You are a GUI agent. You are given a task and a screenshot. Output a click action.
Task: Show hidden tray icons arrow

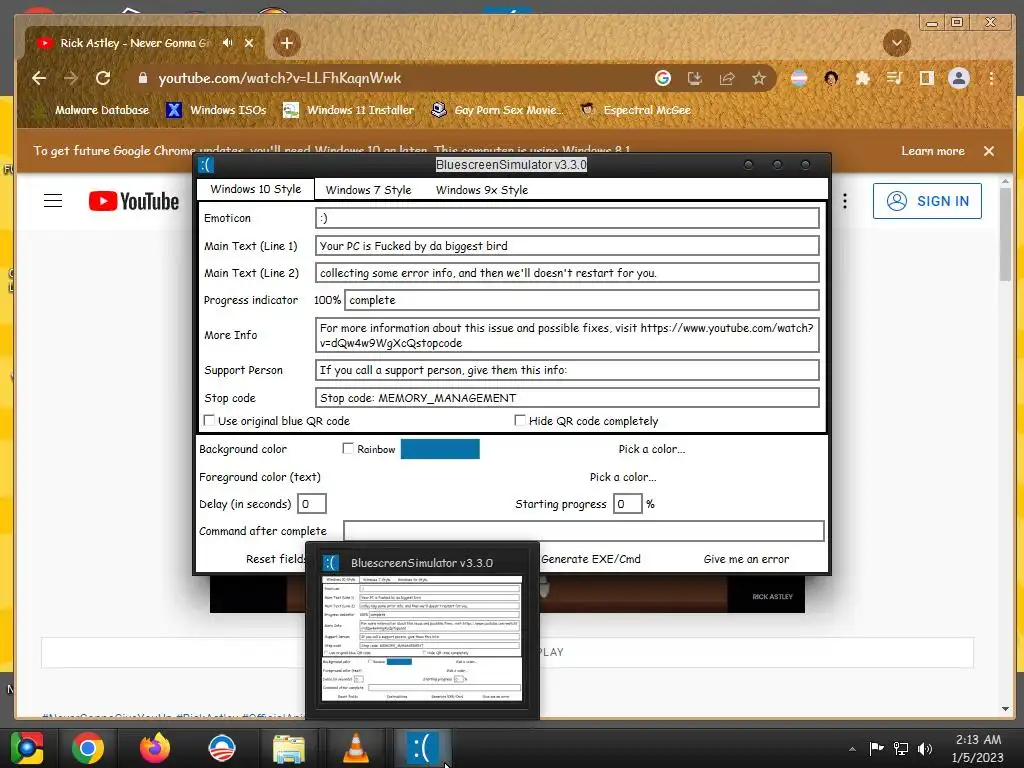tap(852, 749)
